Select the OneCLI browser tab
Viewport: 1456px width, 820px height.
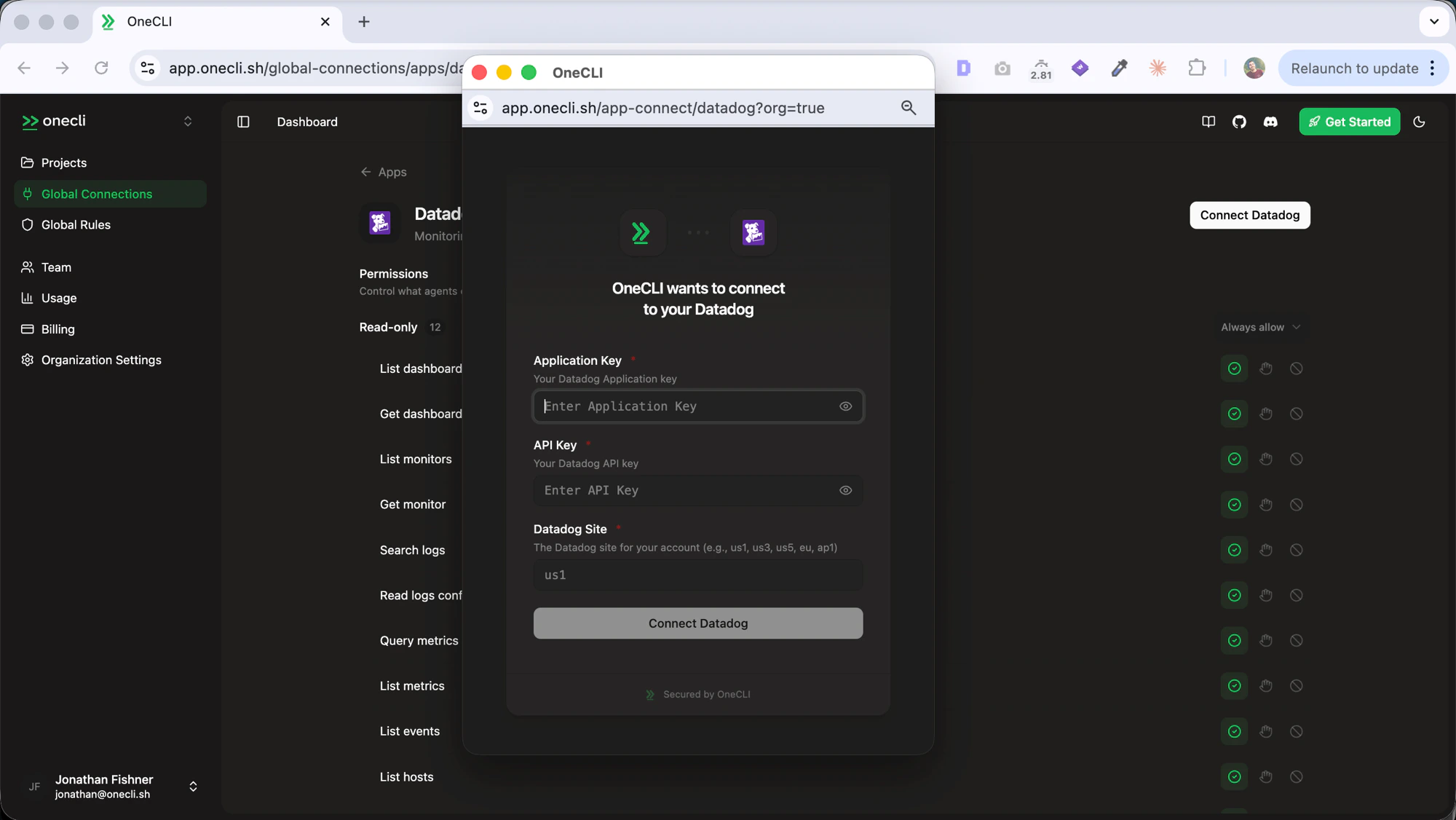point(217,22)
